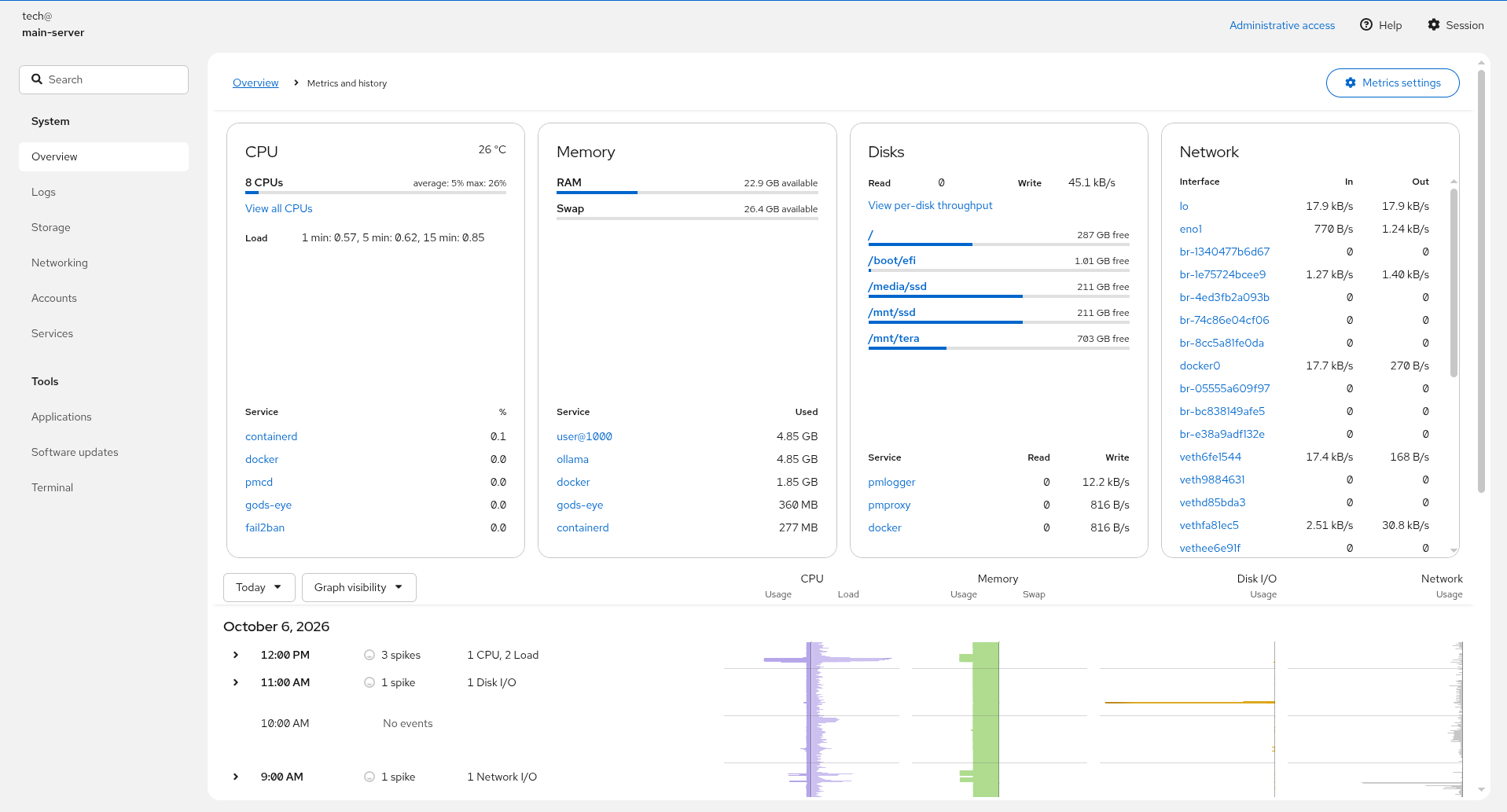Click the Network interface list scrollbar
Screen dimensions: 1507x812
(1454, 283)
